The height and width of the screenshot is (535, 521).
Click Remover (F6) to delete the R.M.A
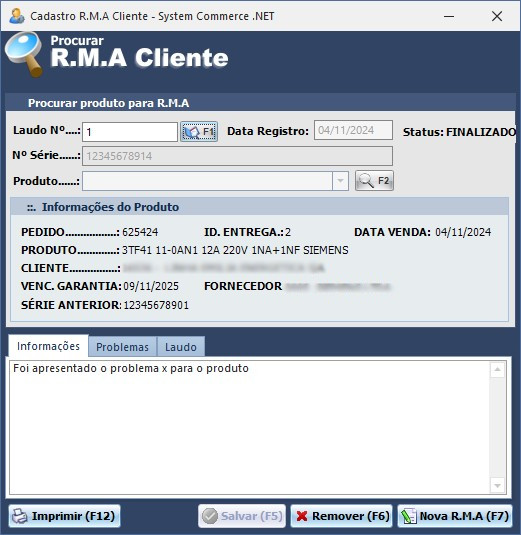[x=342, y=516]
